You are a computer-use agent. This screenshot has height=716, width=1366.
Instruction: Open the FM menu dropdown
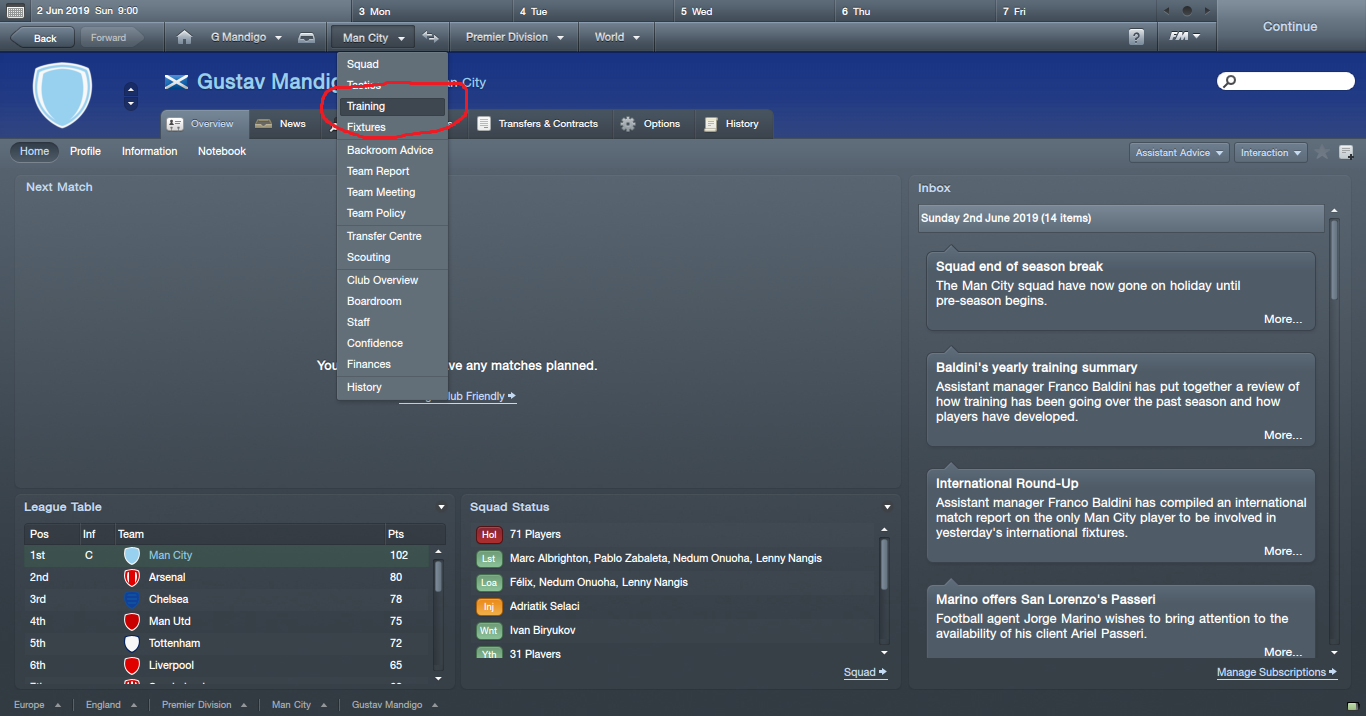1185,37
